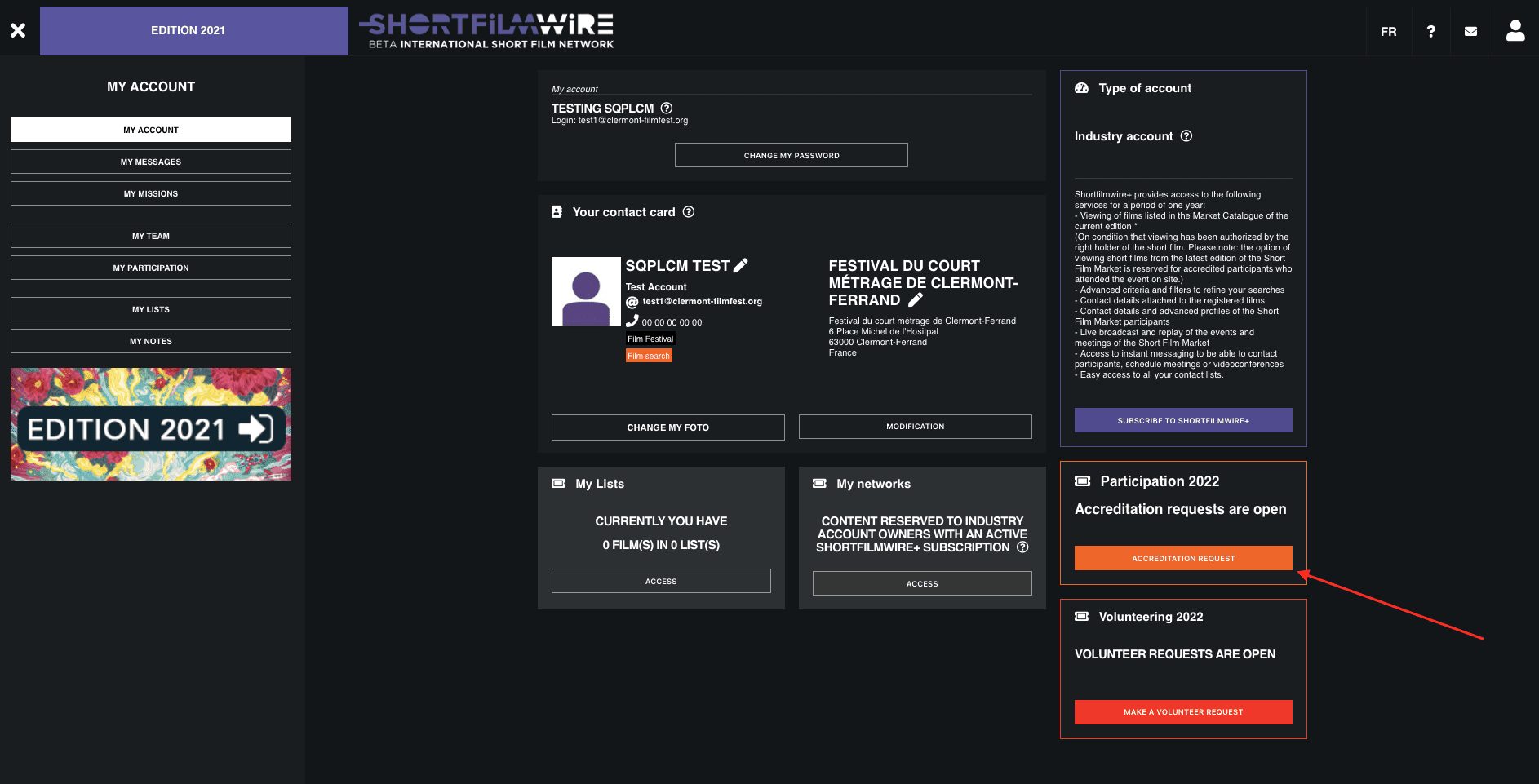Open the help question mark in header
The height and width of the screenshot is (784, 1539).
coord(1430,32)
